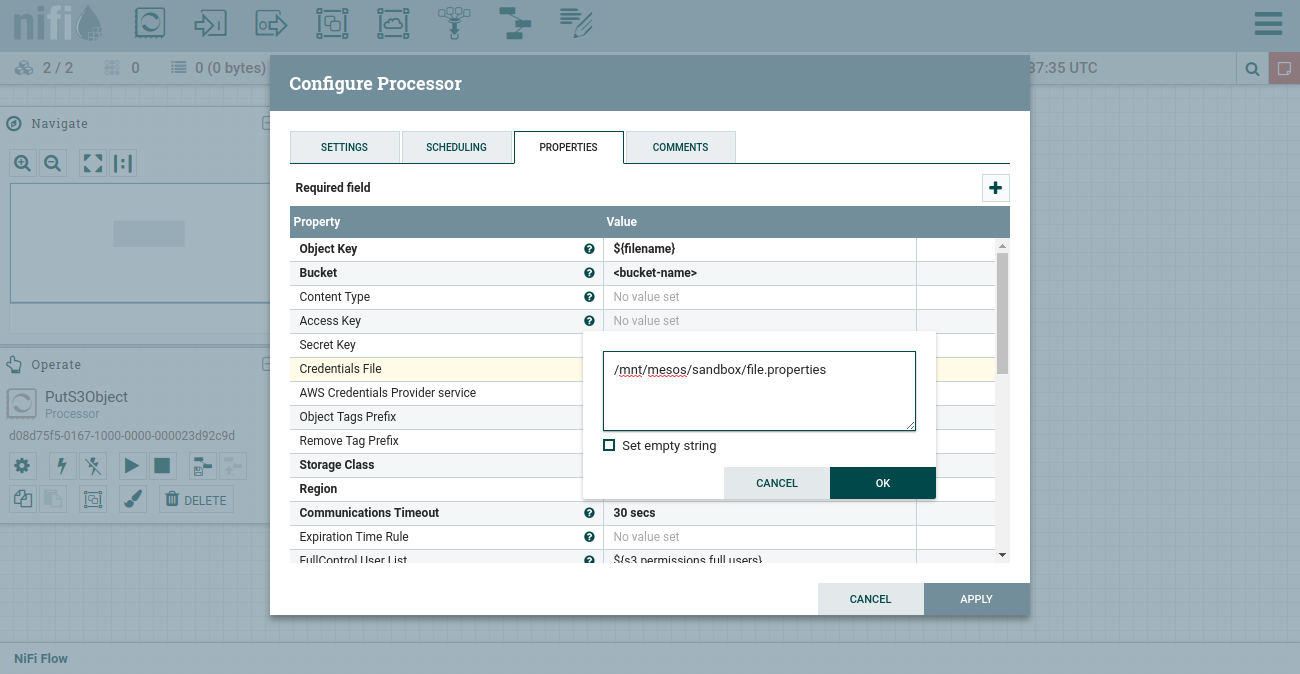Click the Fit to screen icon
Screen dimensions: 1300x674
93,163
